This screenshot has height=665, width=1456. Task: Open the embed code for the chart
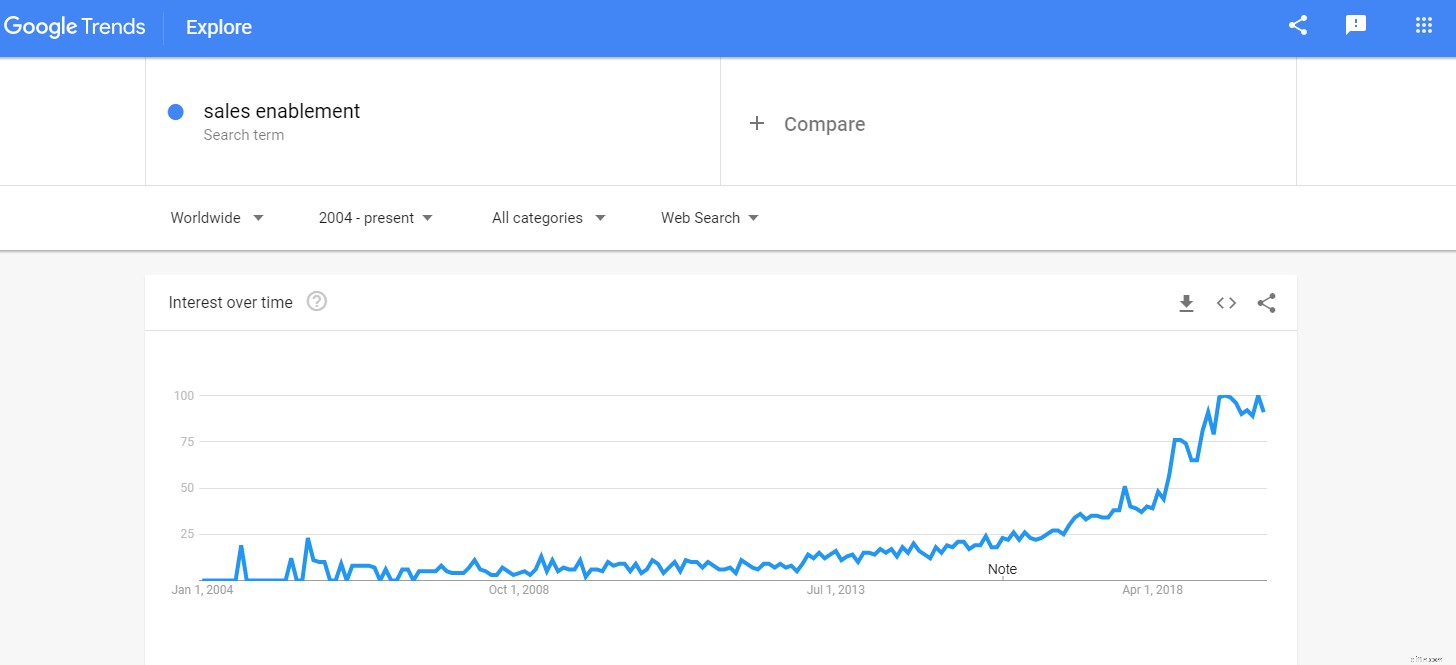[1226, 303]
